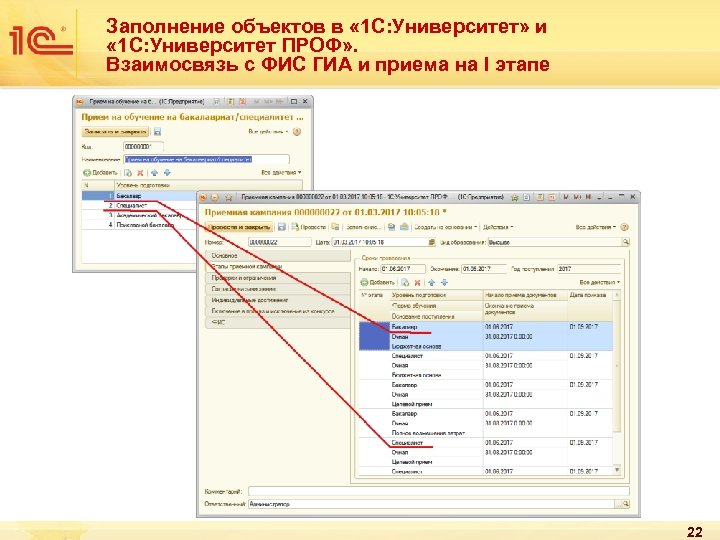Click the save diskette icon in the back window

[158, 132]
